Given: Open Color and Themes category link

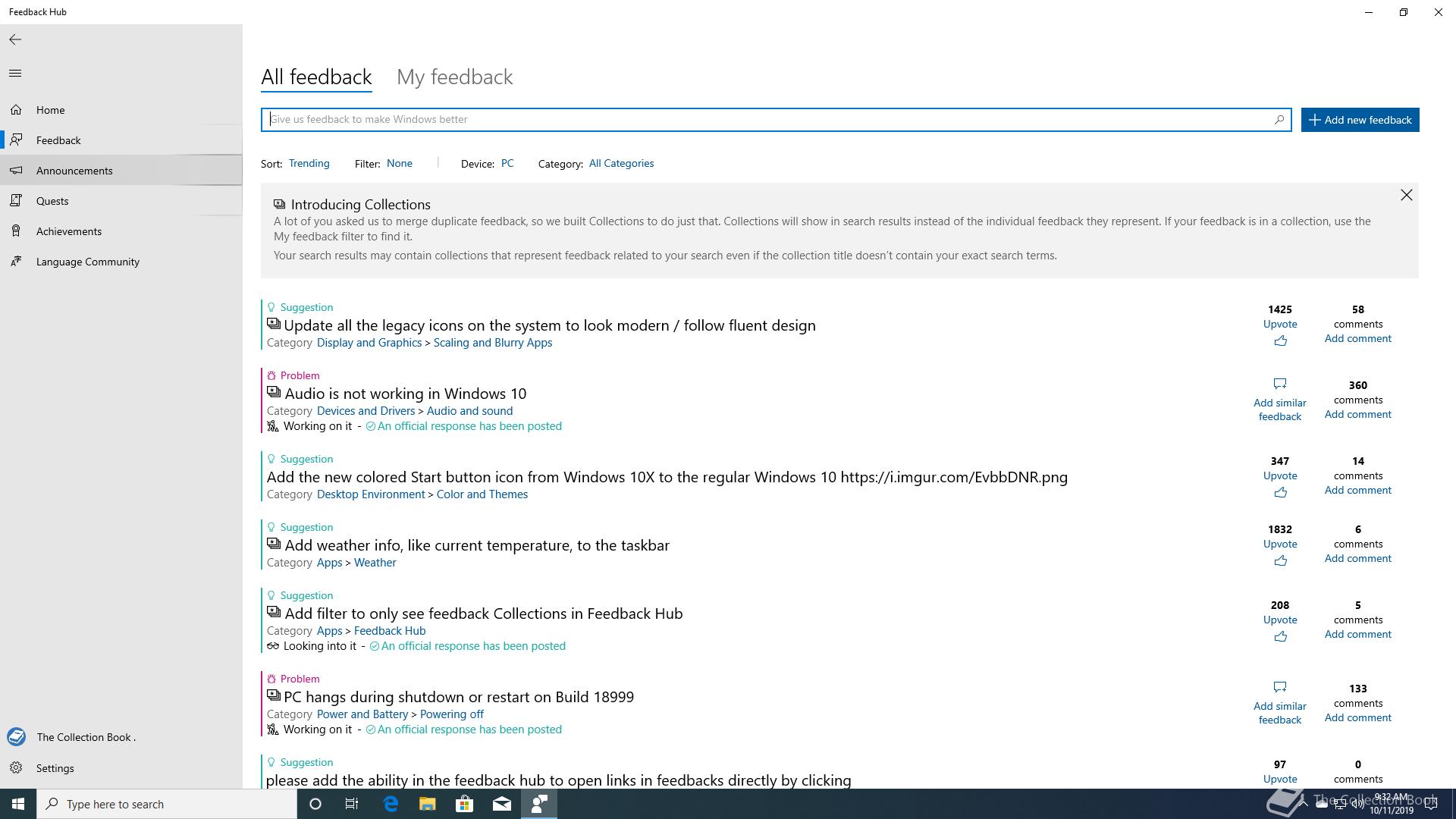Looking at the screenshot, I should pos(482,494).
